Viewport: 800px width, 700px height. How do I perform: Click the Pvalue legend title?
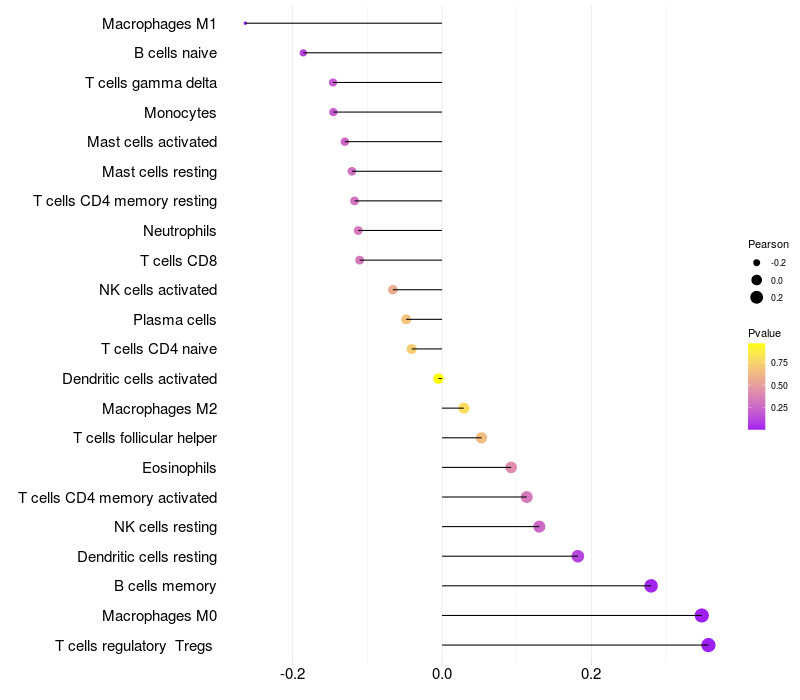click(764, 333)
